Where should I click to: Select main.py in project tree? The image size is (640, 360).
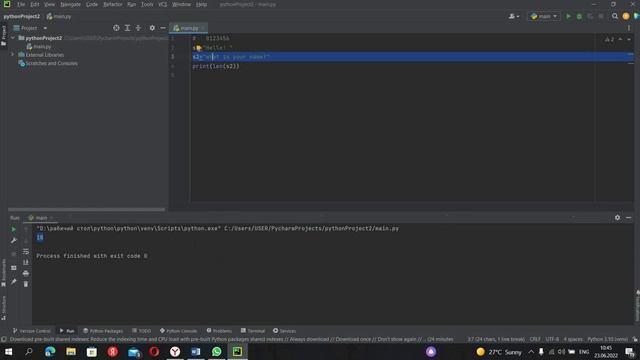(x=39, y=47)
